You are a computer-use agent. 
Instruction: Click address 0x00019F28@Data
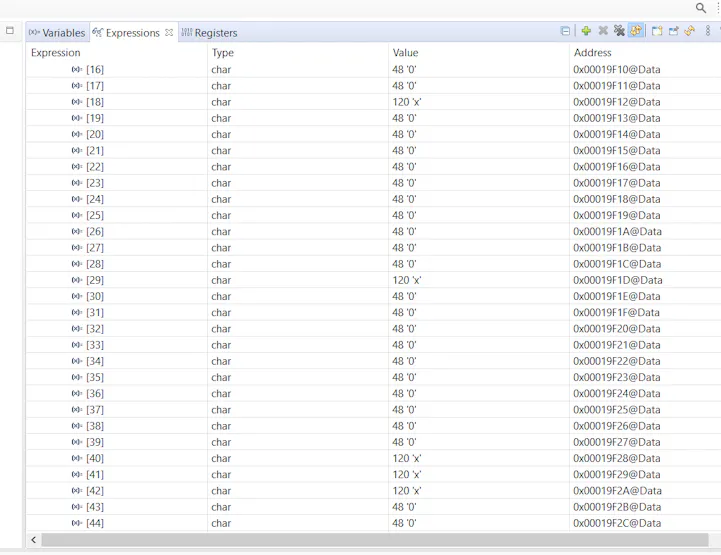point(617,458)
